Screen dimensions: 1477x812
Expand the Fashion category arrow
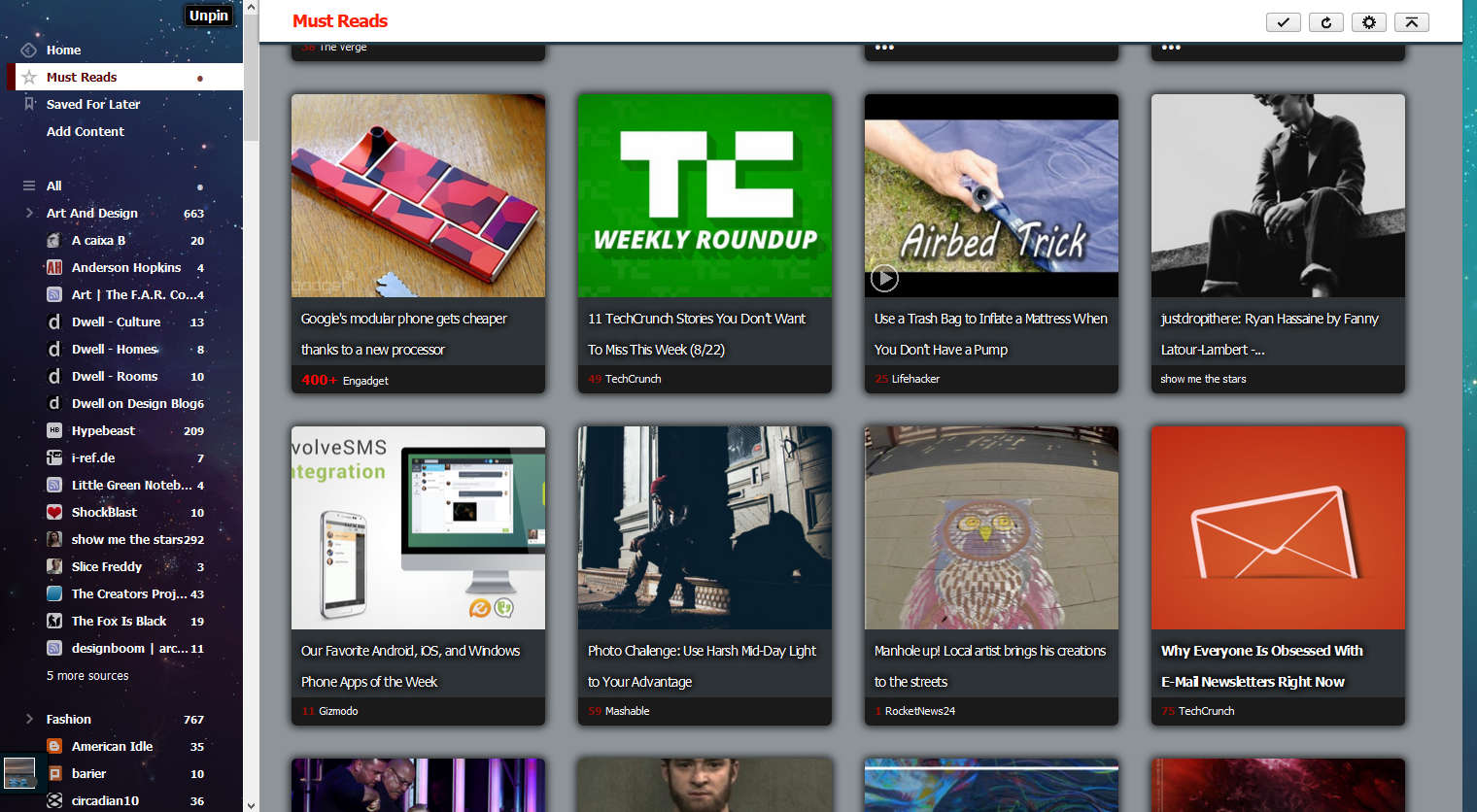pyautogui.click(x=29, y=719)
